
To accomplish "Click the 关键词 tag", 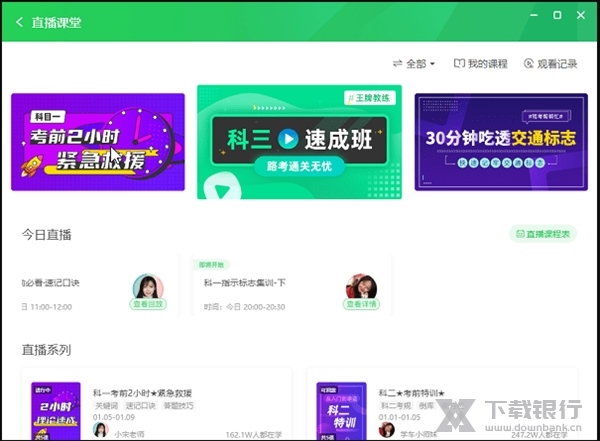I will pyautogui.click(x=106, y=405).
